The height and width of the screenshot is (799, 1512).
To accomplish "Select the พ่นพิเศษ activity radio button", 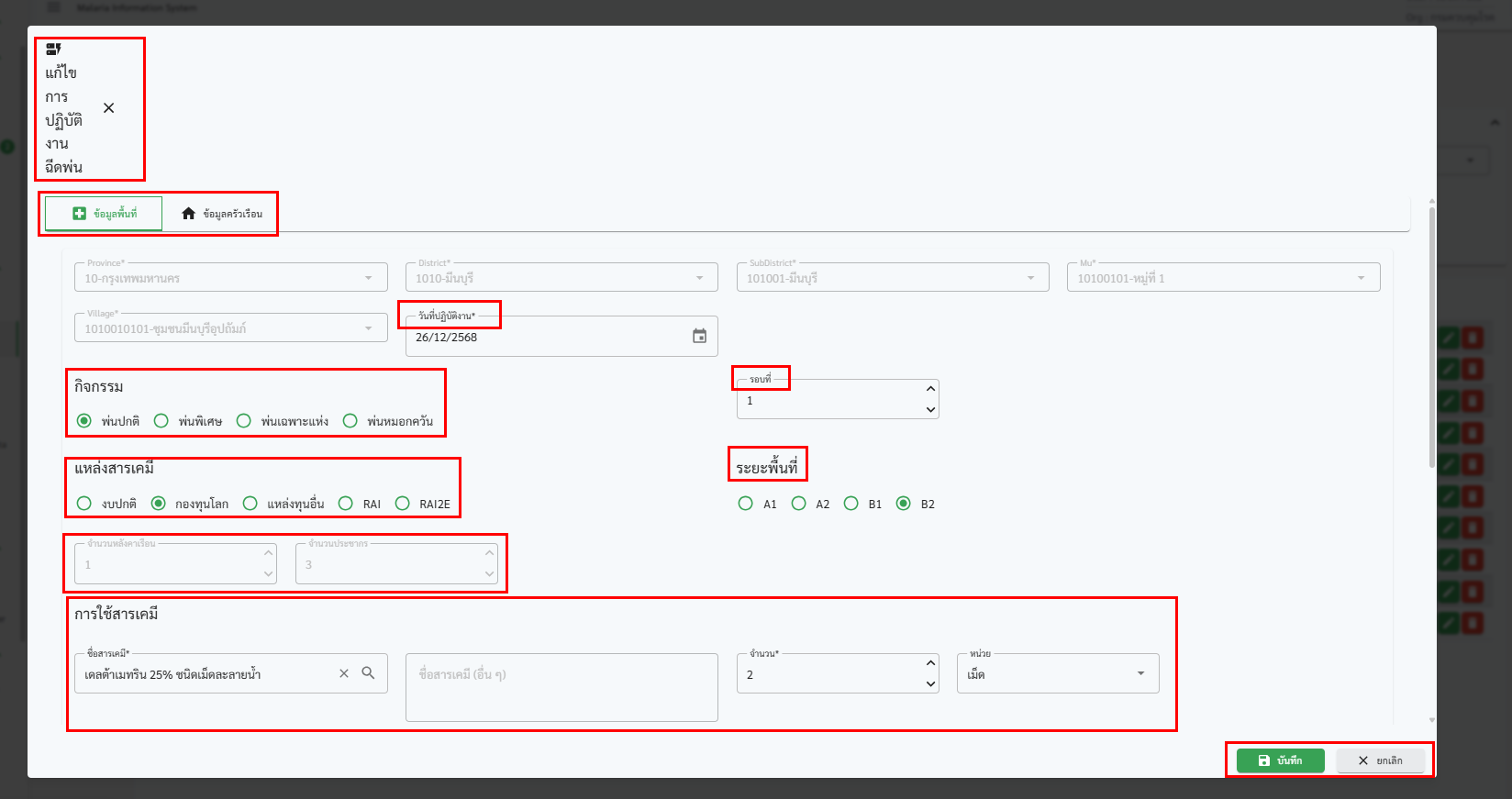I will point(161,421).
